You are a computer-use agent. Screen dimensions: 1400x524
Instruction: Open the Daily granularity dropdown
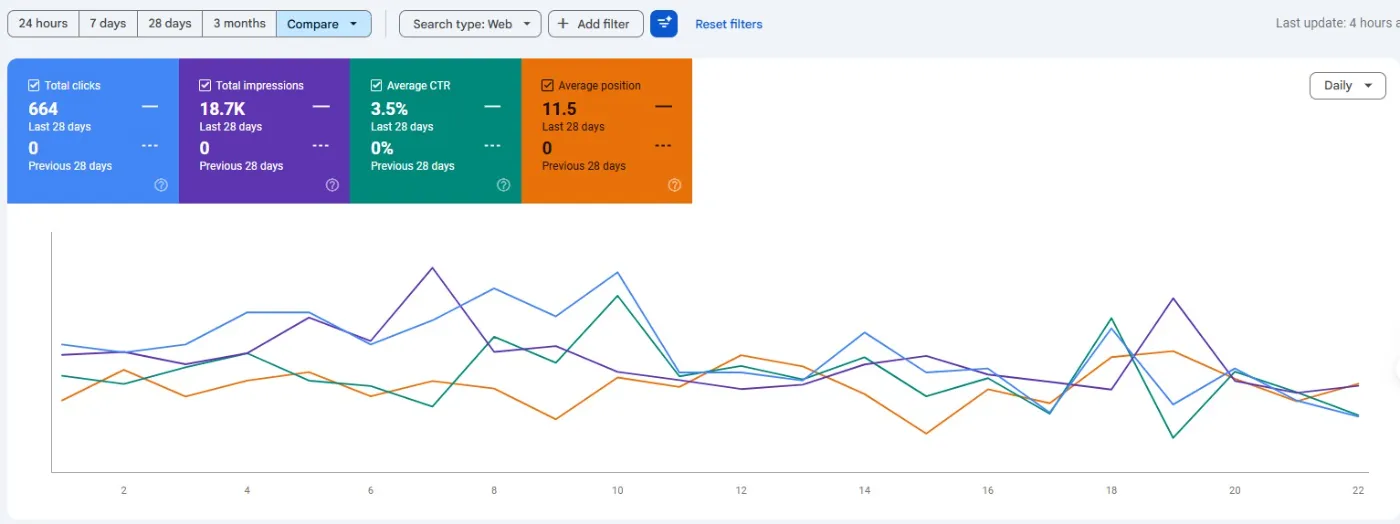pos(1347,86)
